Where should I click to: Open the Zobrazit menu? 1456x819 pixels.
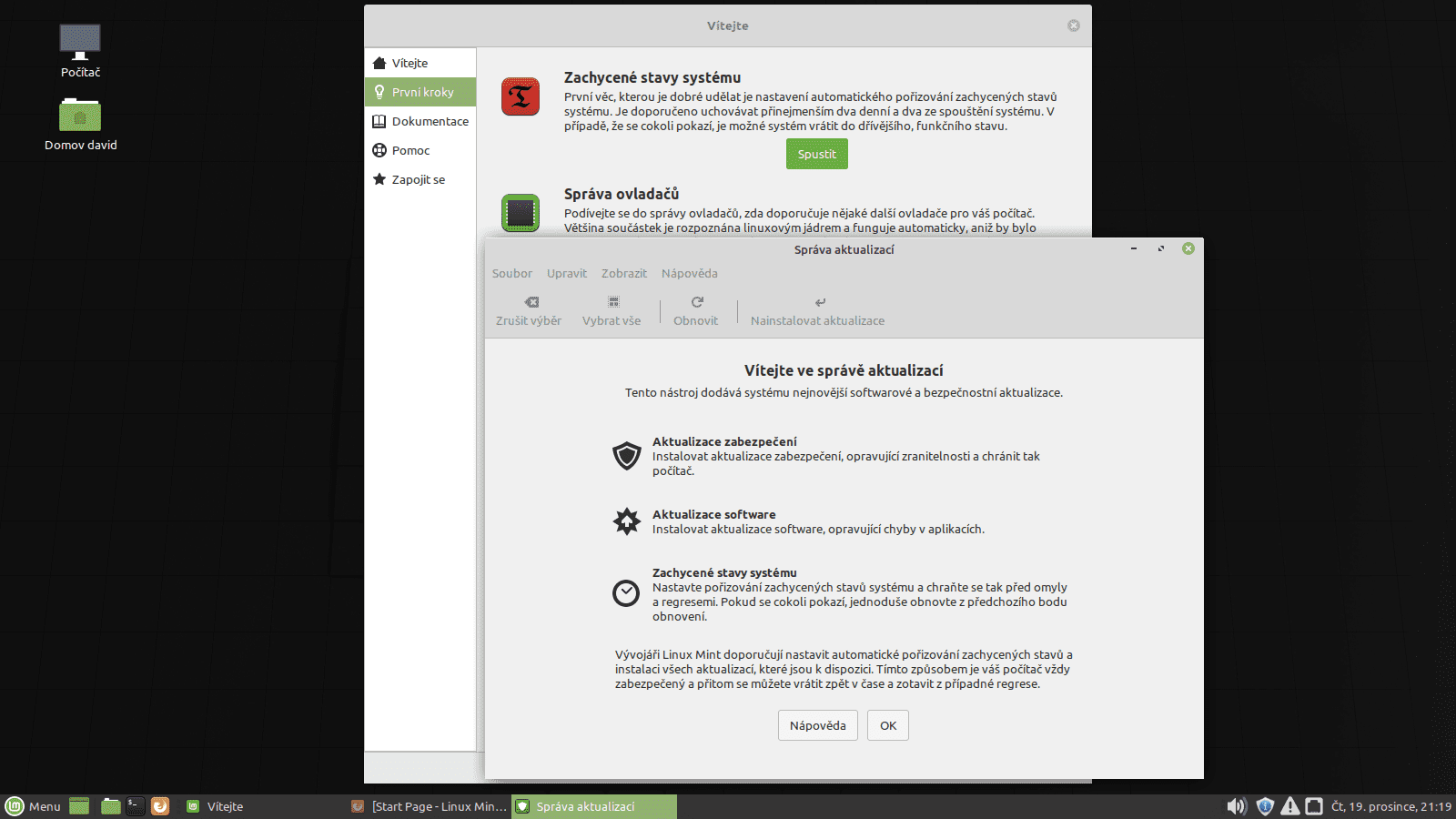[x=623, y=273]
